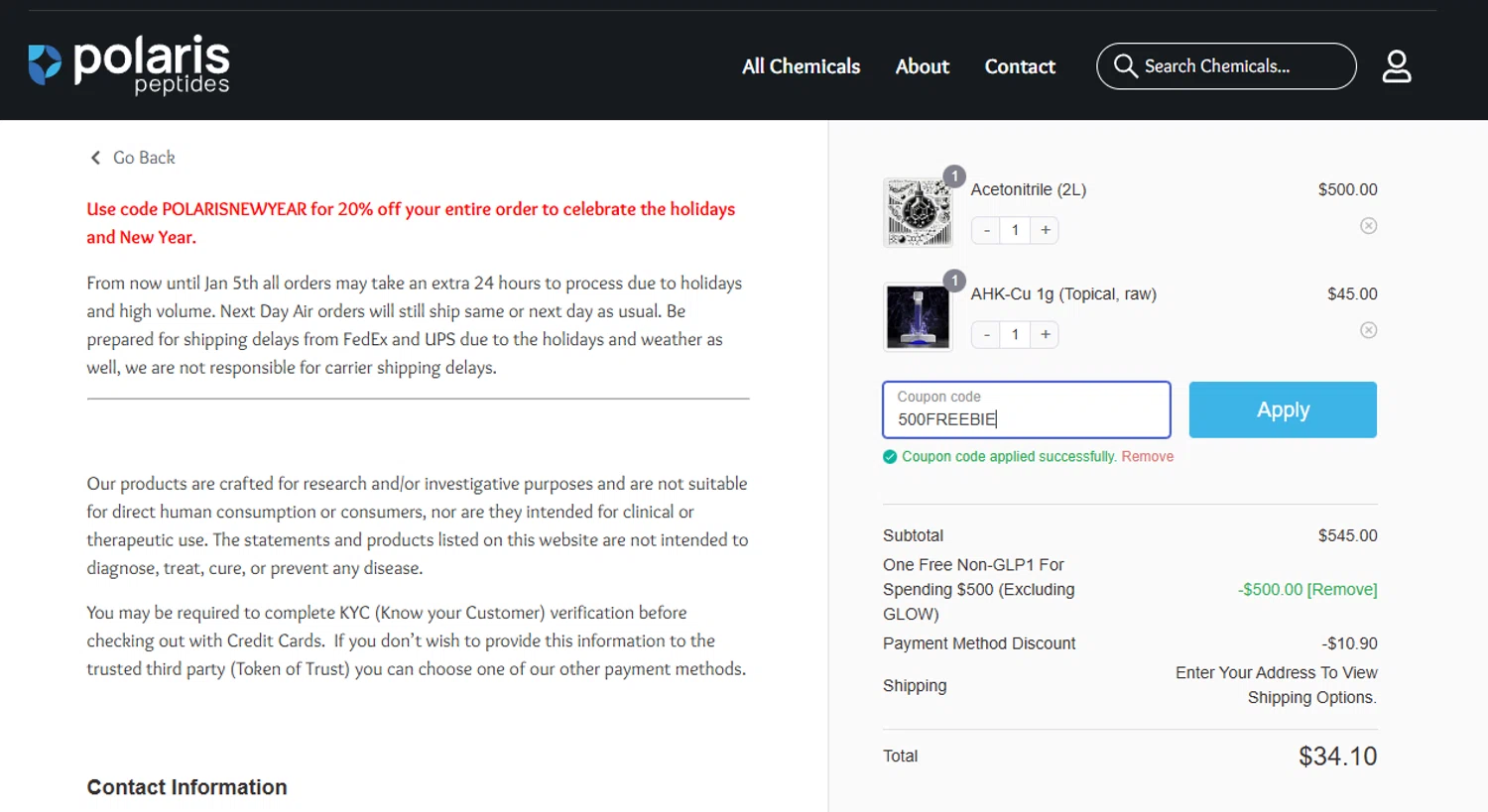Click the green coupon success checkmark
The image size is (1488, 812).
[x=890, y=457]
